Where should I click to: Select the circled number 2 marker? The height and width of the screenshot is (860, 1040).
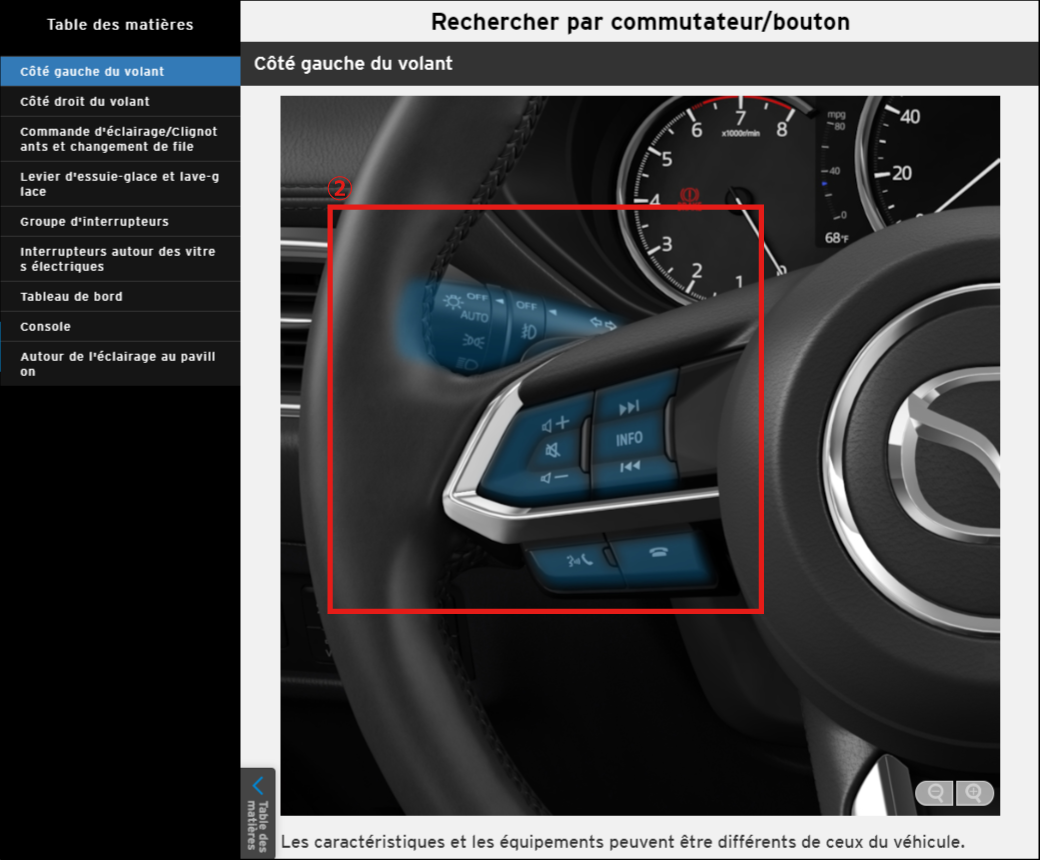pyautogui.click(x=340, y=188)
